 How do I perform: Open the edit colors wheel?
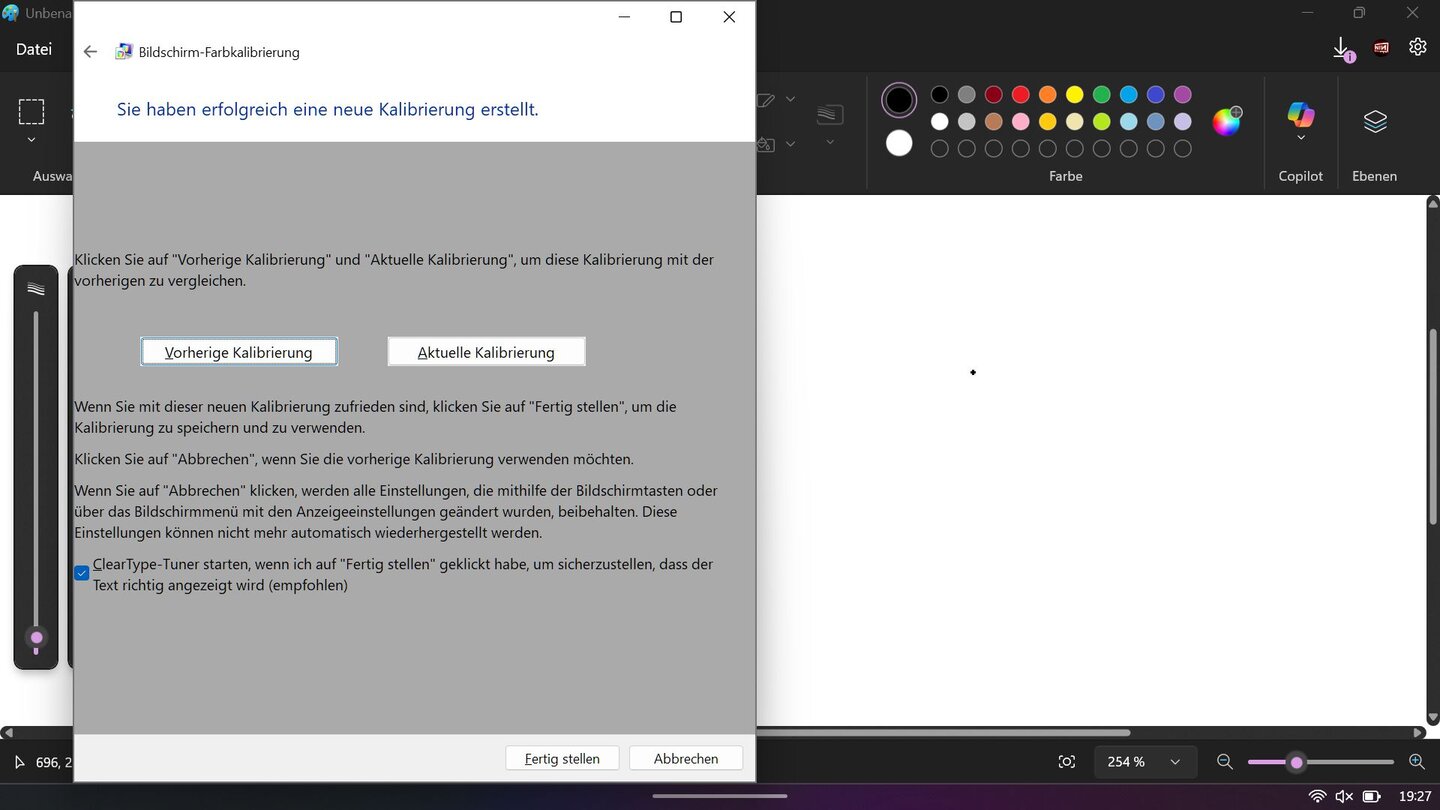click(1226, 121)
